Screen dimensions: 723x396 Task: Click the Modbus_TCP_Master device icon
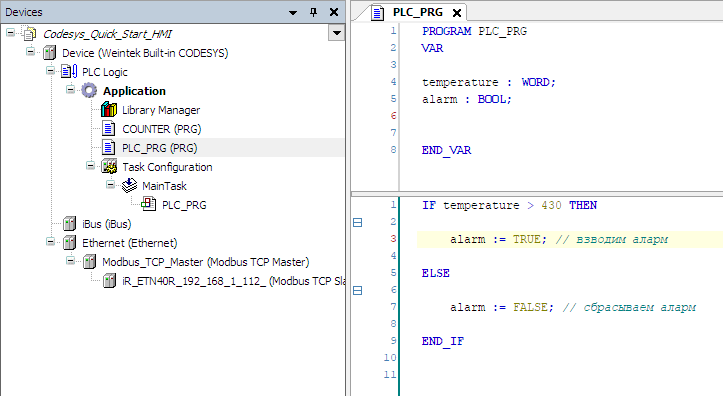89,262
